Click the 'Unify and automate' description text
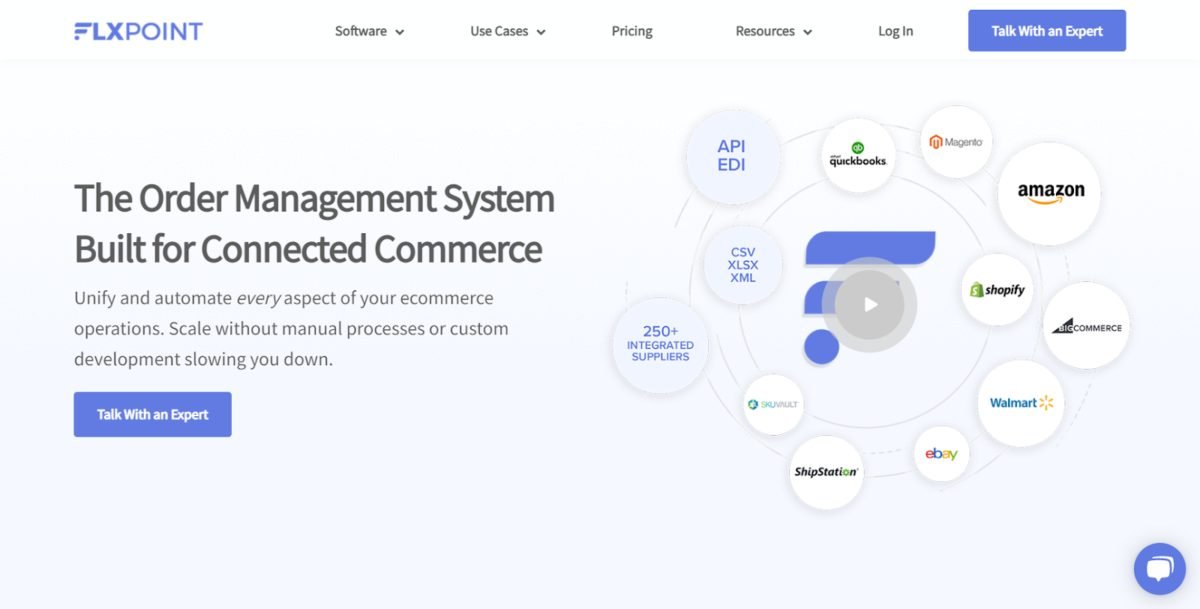Image resolution: width=1200 pixels, height=609 pixels. coord(291,329)
